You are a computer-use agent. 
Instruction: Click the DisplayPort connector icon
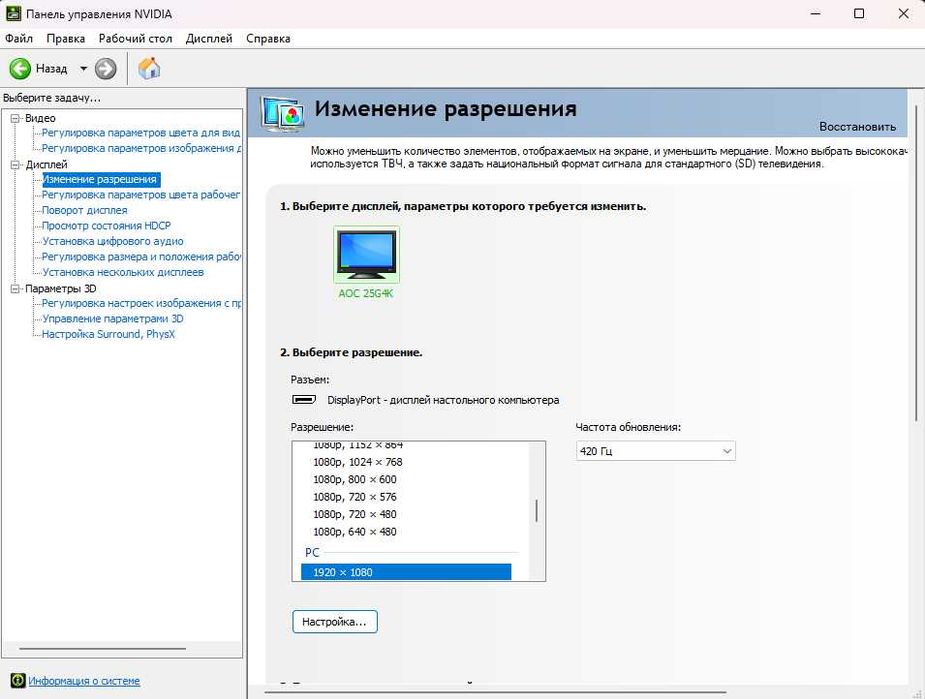pos(304,399)
